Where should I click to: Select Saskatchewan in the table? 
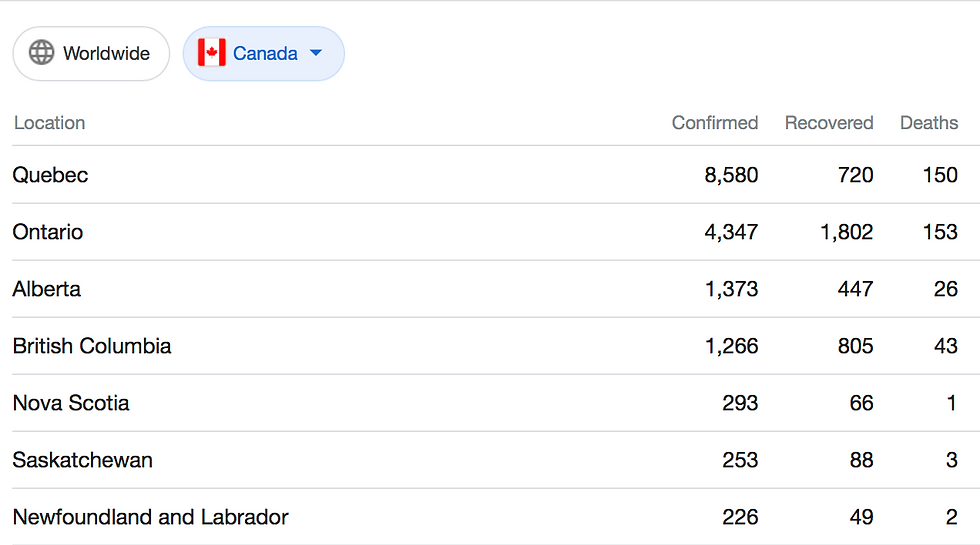coord(83,460)
